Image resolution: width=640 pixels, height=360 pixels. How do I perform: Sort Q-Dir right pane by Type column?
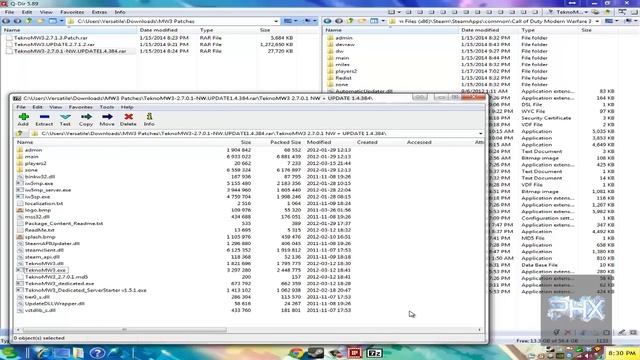pos(528,30)
